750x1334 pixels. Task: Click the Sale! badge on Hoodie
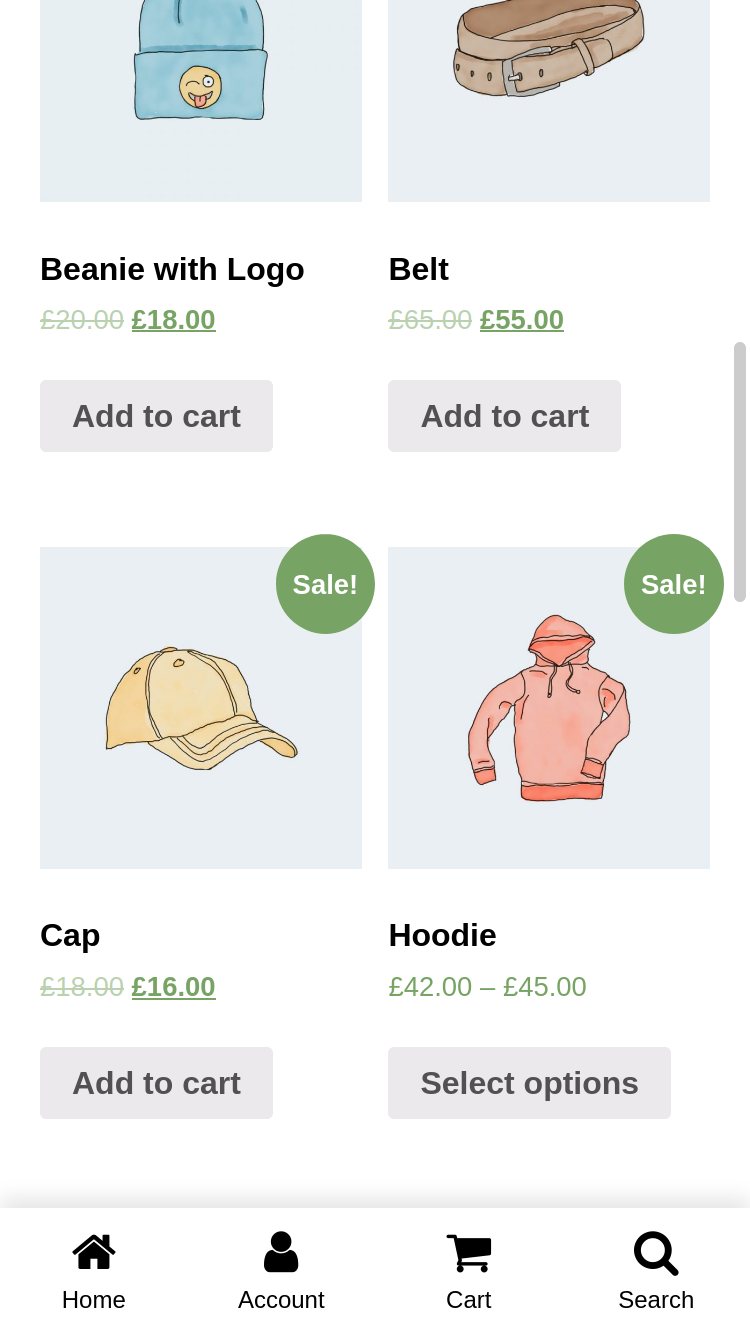point(673,584)
